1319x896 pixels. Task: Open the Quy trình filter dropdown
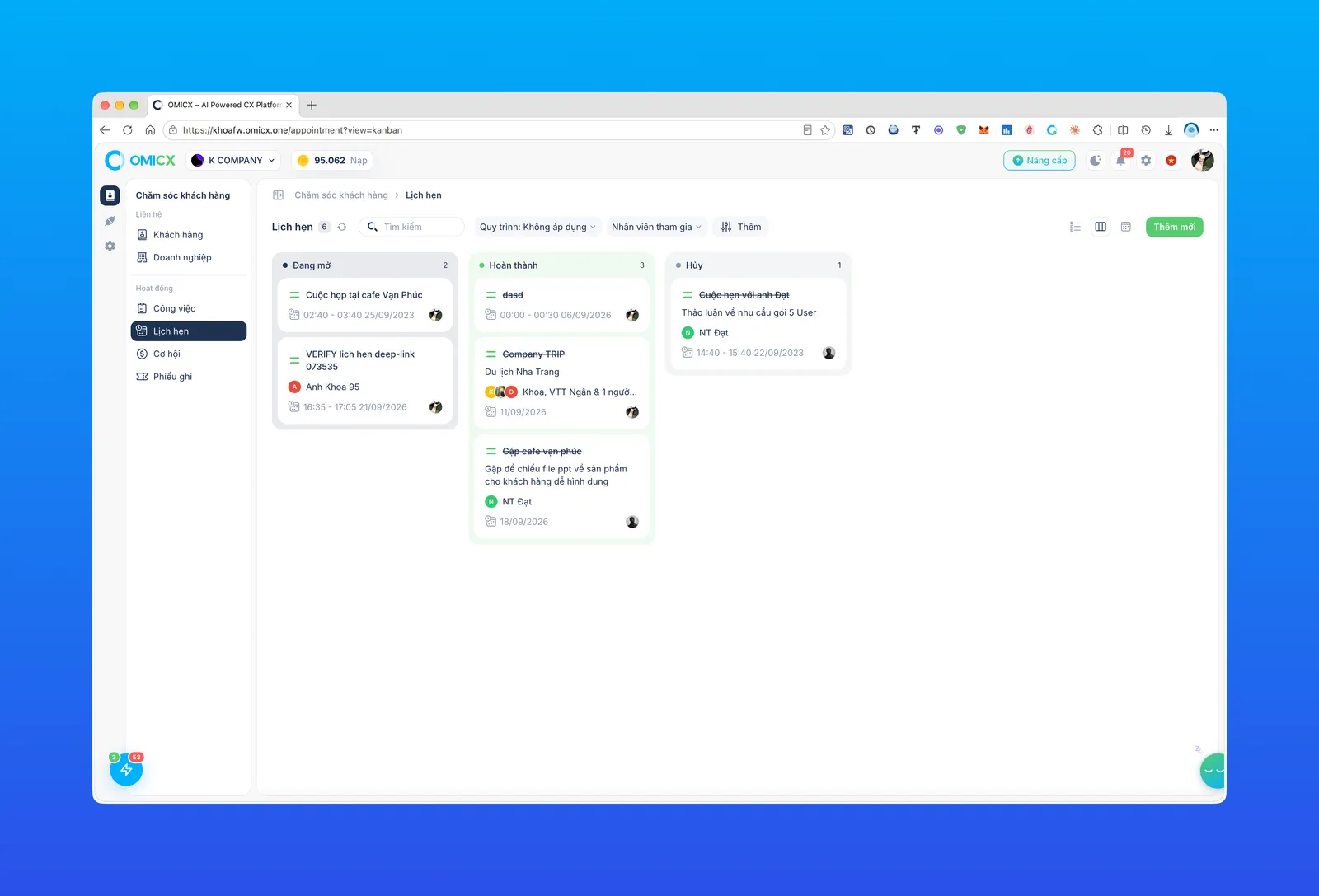pos(537,227)
